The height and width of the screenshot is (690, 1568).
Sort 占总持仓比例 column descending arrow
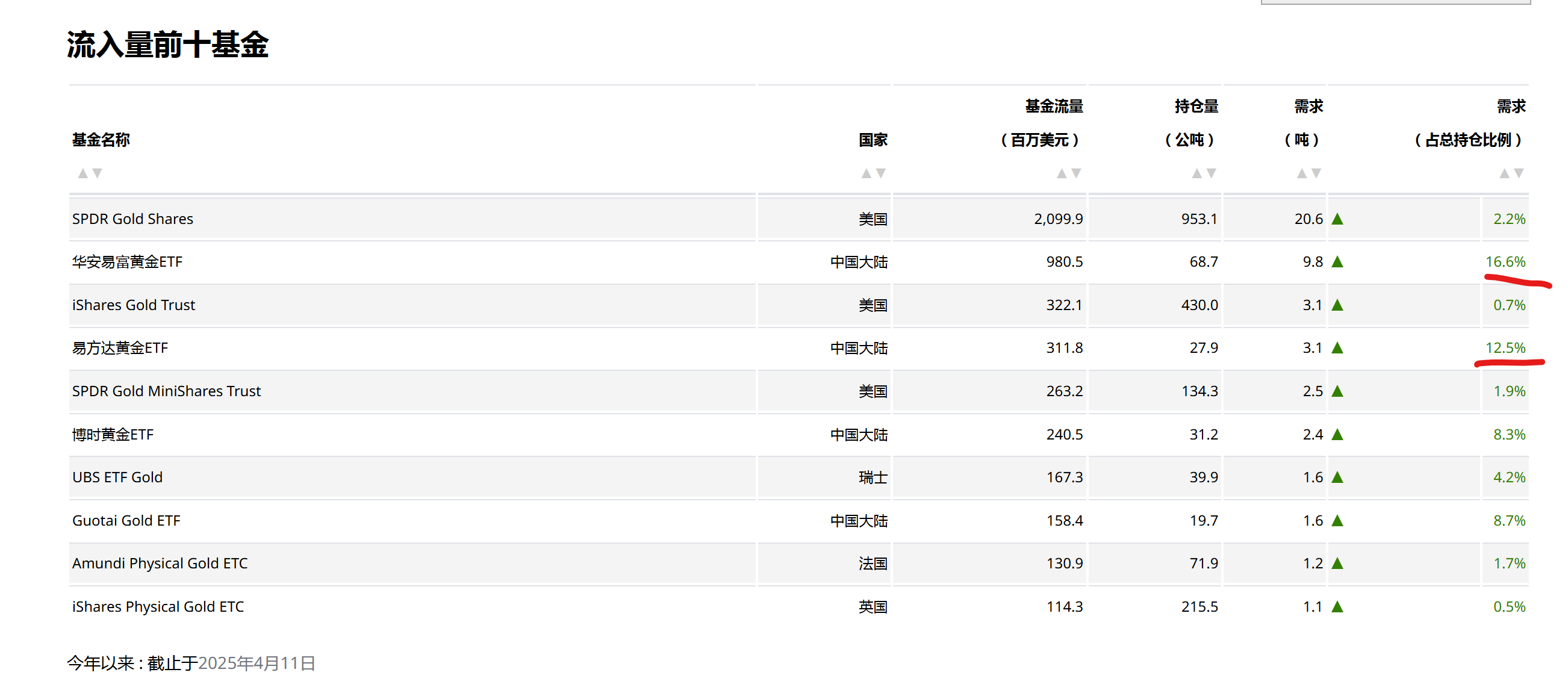click(x=1519, y=173)
